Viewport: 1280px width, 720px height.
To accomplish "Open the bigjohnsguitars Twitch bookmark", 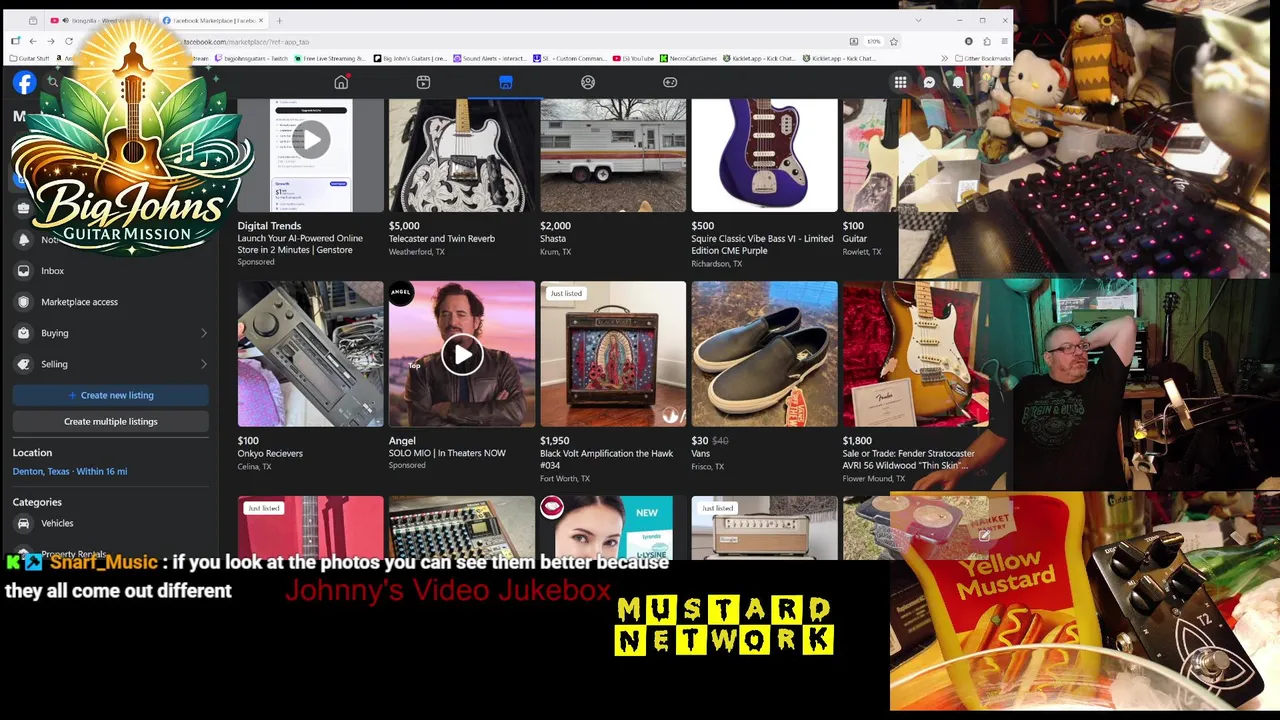I will coord(252,58).
